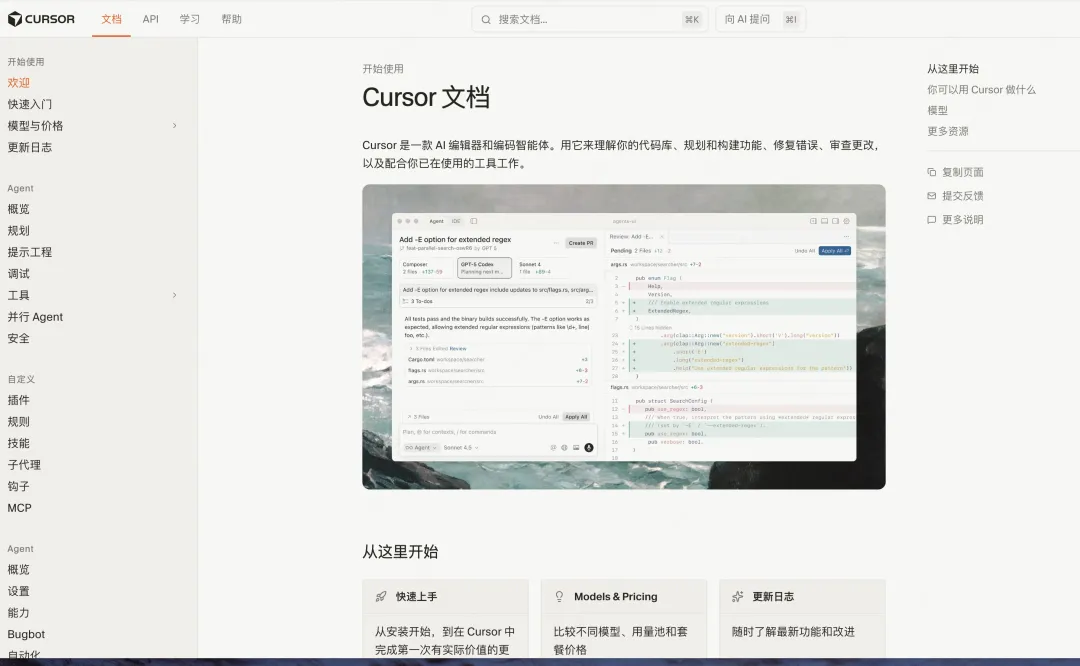Viewport: 1080px width, 666px height.
Task: Click the Cursor 文档 page heading
Action: [x=426, y=97]
